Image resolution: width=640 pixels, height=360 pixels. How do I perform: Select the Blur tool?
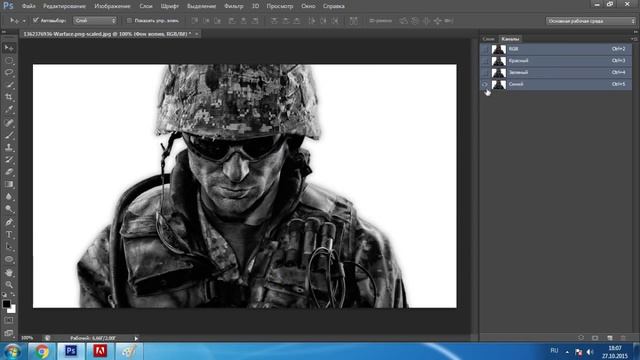(9, 197)
